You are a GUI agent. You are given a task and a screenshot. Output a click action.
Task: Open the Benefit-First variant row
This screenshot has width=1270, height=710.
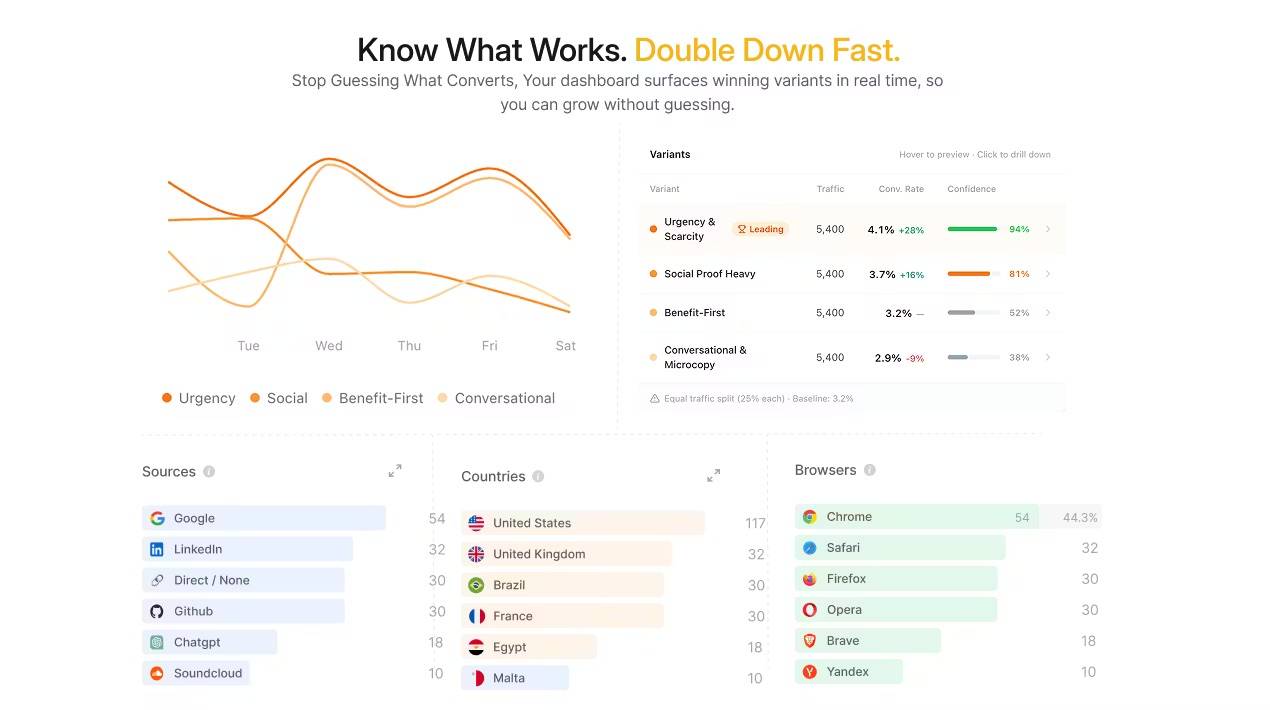coord(852,313)
